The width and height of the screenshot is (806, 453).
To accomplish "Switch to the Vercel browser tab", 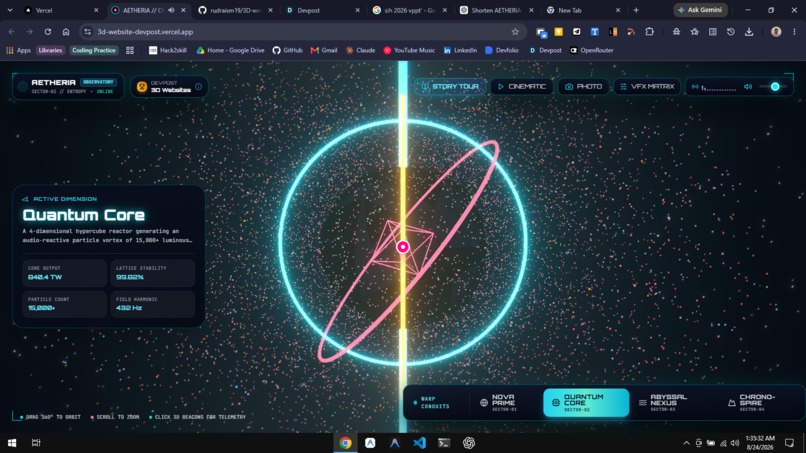I will coord(59,10).
